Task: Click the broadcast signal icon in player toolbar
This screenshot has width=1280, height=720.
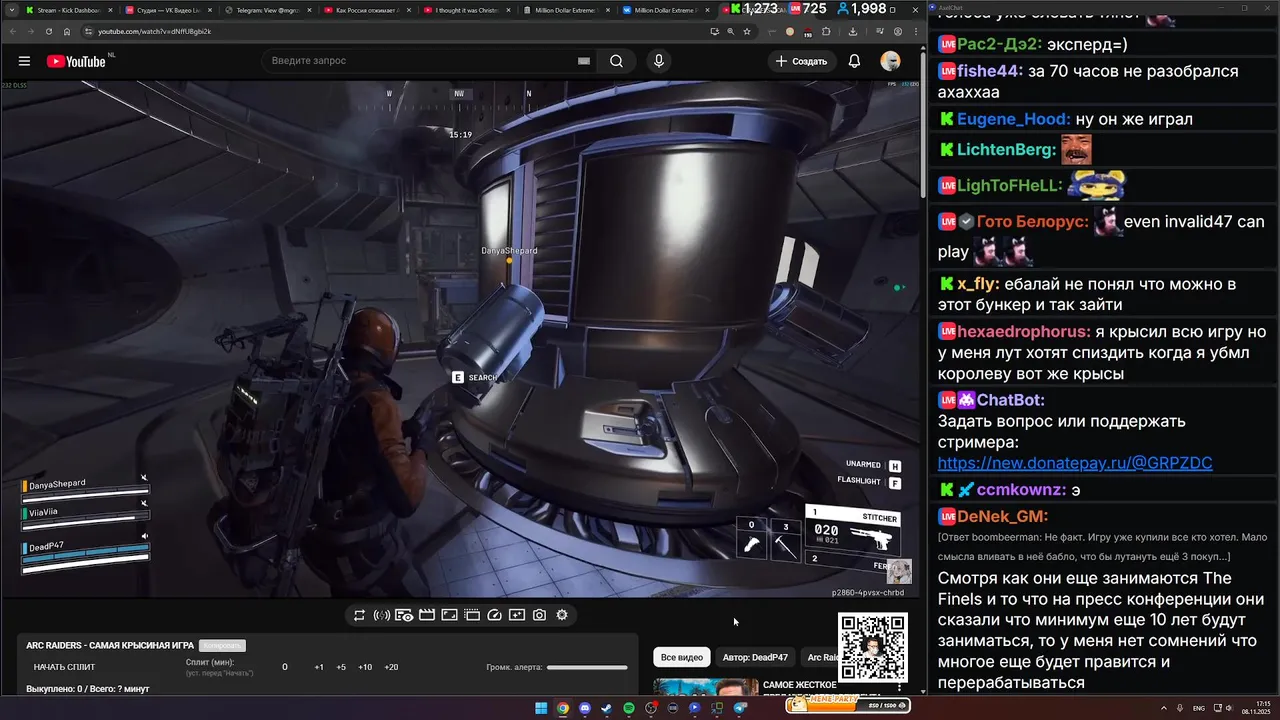Action: [x=381, y=615]
